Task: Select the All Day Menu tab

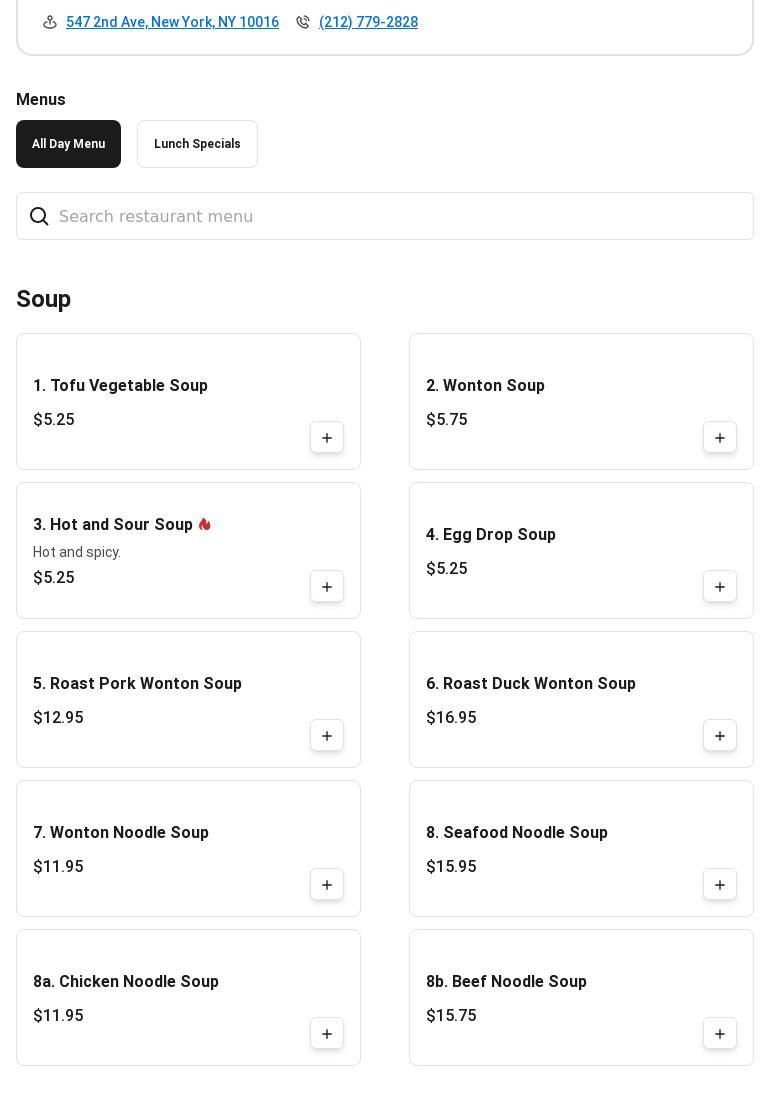Action: coord(68,144)
